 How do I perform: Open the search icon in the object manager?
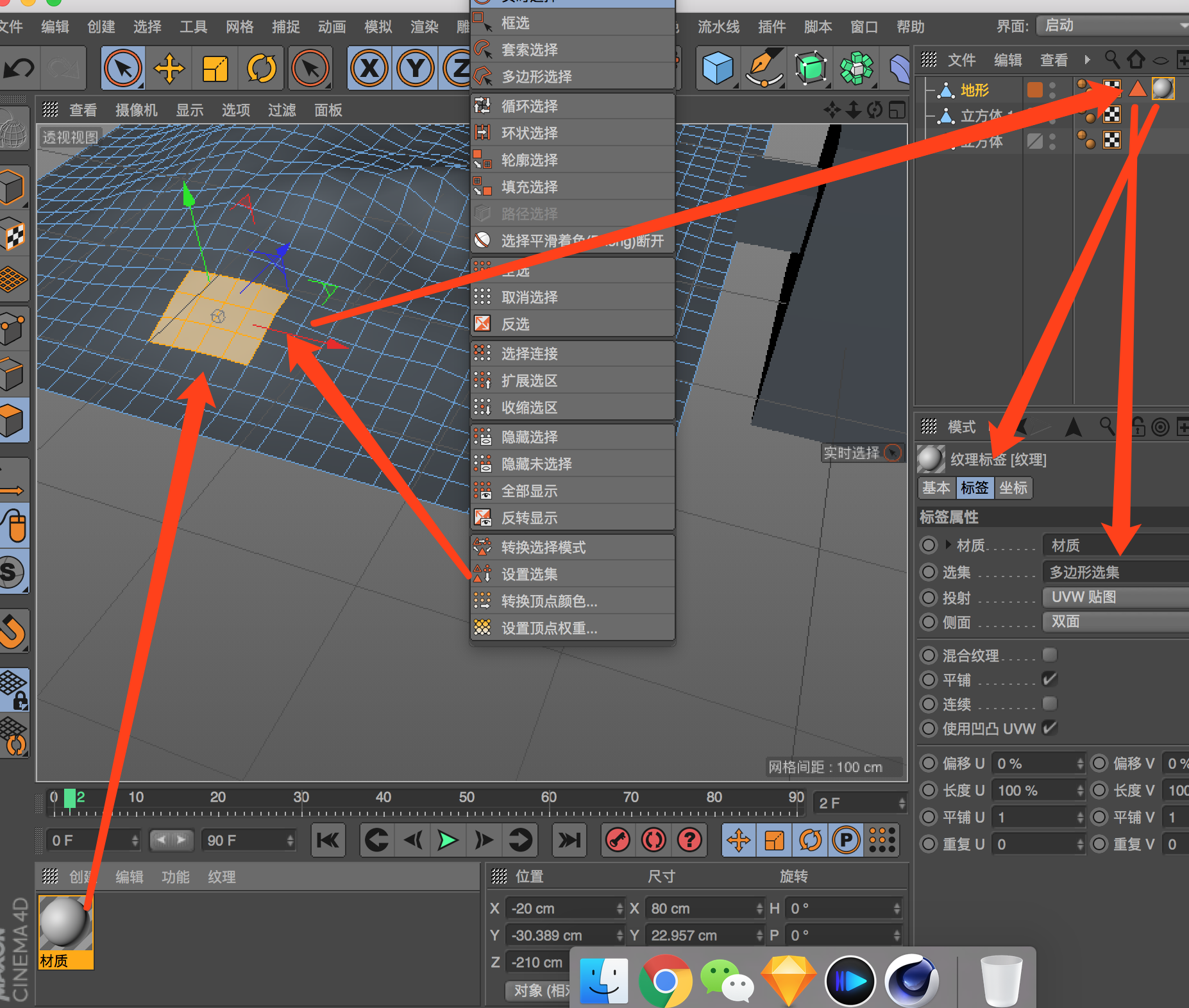1113,60
